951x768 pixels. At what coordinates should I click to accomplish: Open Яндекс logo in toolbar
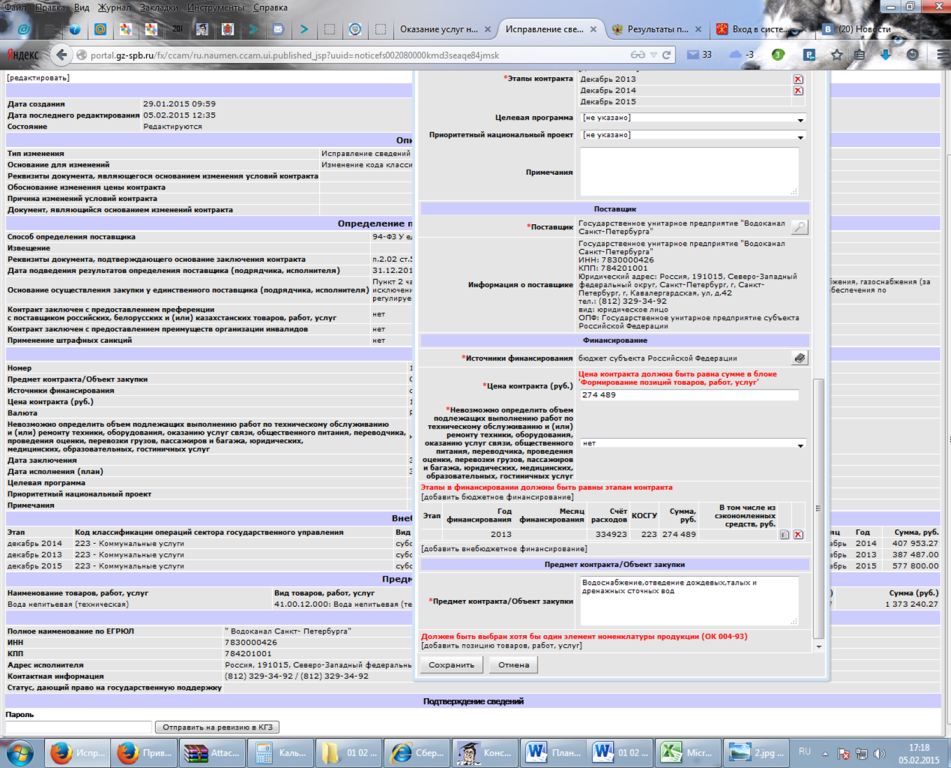pos(23,55)
